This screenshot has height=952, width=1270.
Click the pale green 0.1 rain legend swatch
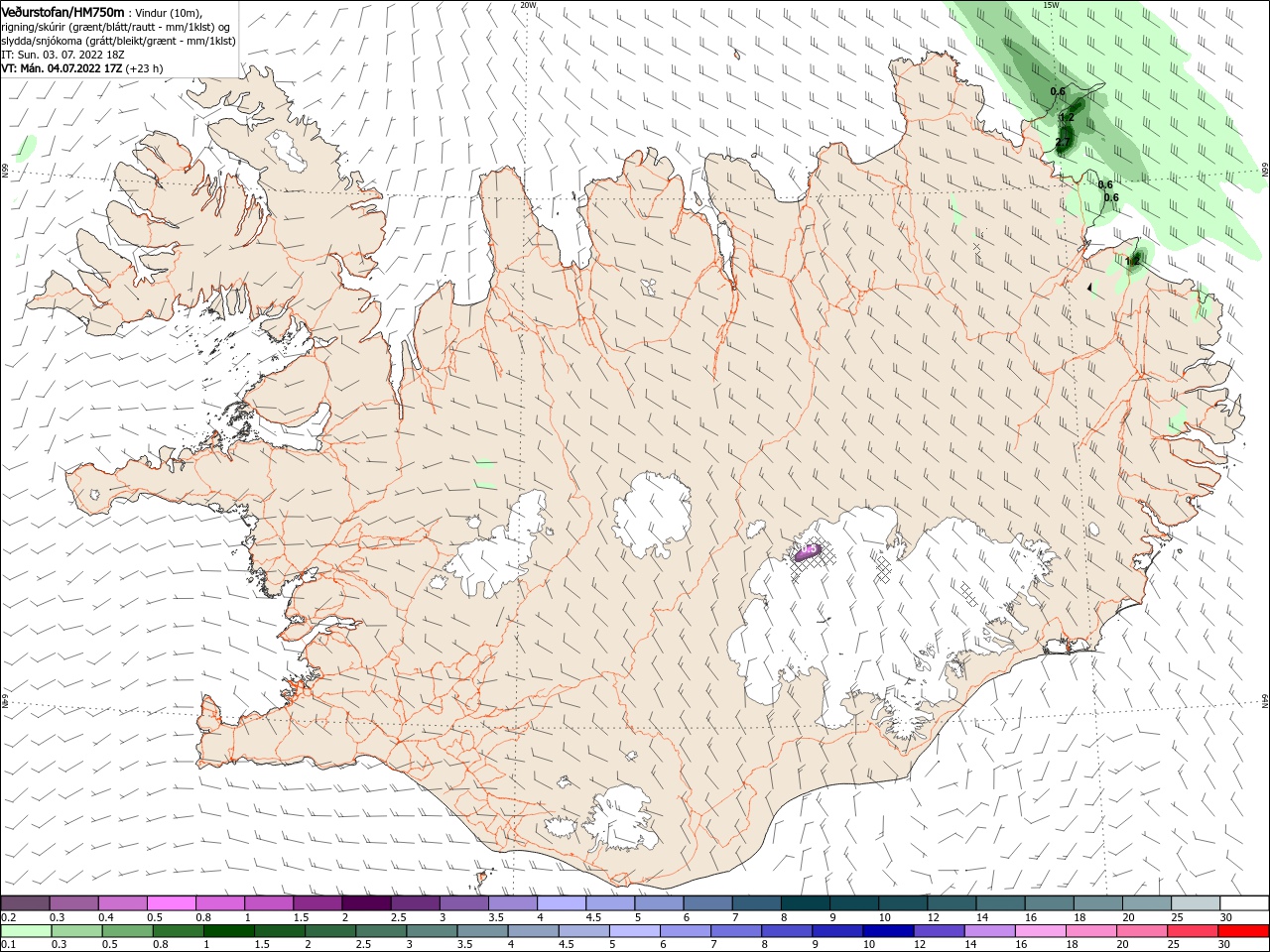pyautogui.click(x=25, y=931)
